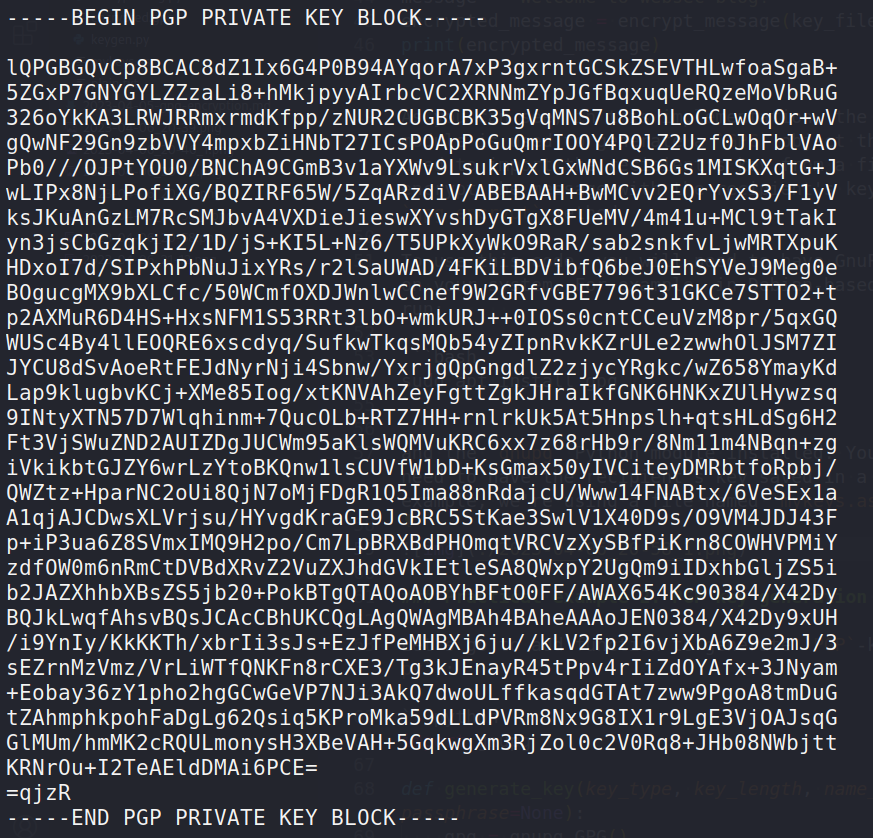Screen dimensions: 873x838
Task: Click the key line starting HDxoI7d/SIPxhPbNuJixYRs
Action: click(421, 267)
